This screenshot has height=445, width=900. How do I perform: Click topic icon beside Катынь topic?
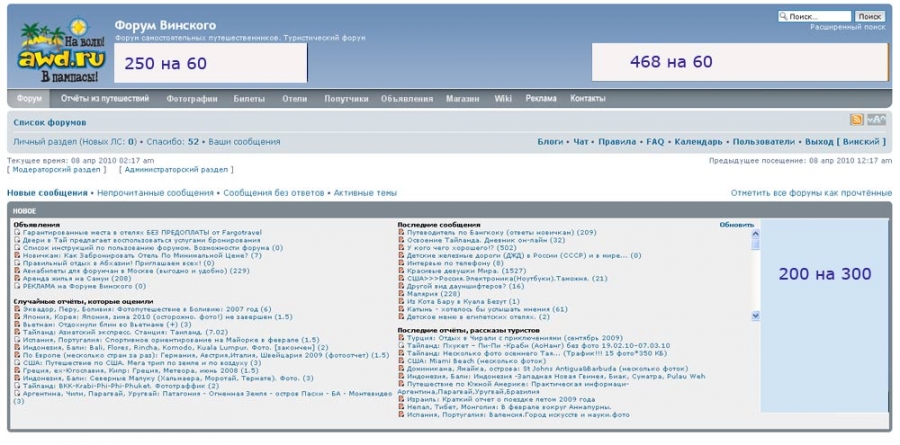click(401, 309)
